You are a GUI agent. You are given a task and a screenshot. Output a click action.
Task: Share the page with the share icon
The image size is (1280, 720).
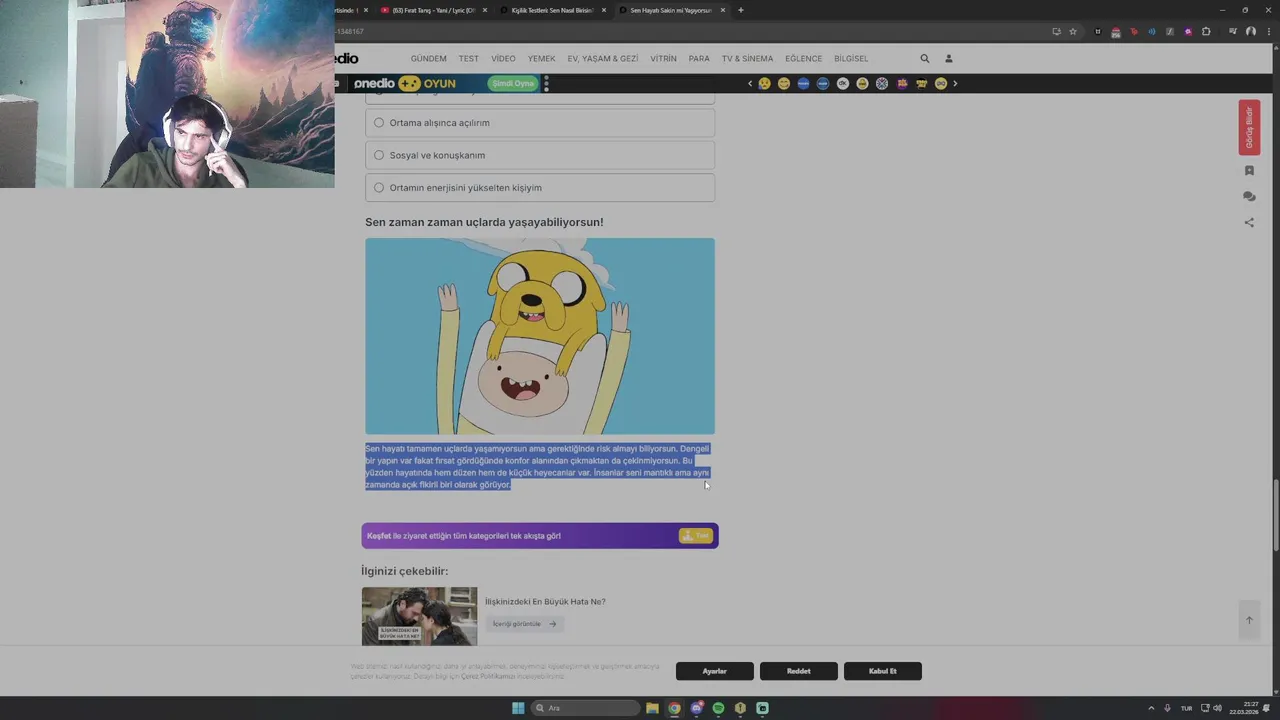click(1249, 223)
